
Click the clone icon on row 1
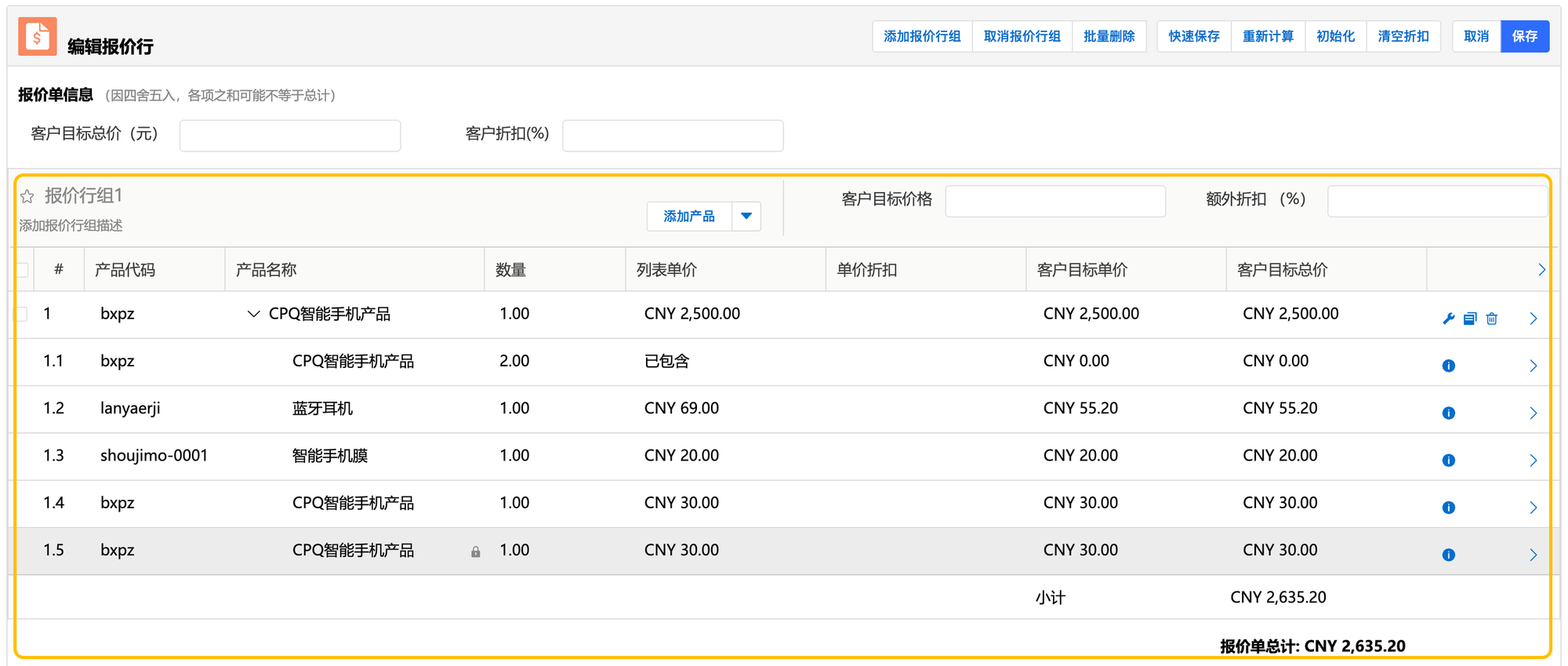[1470, 318]
